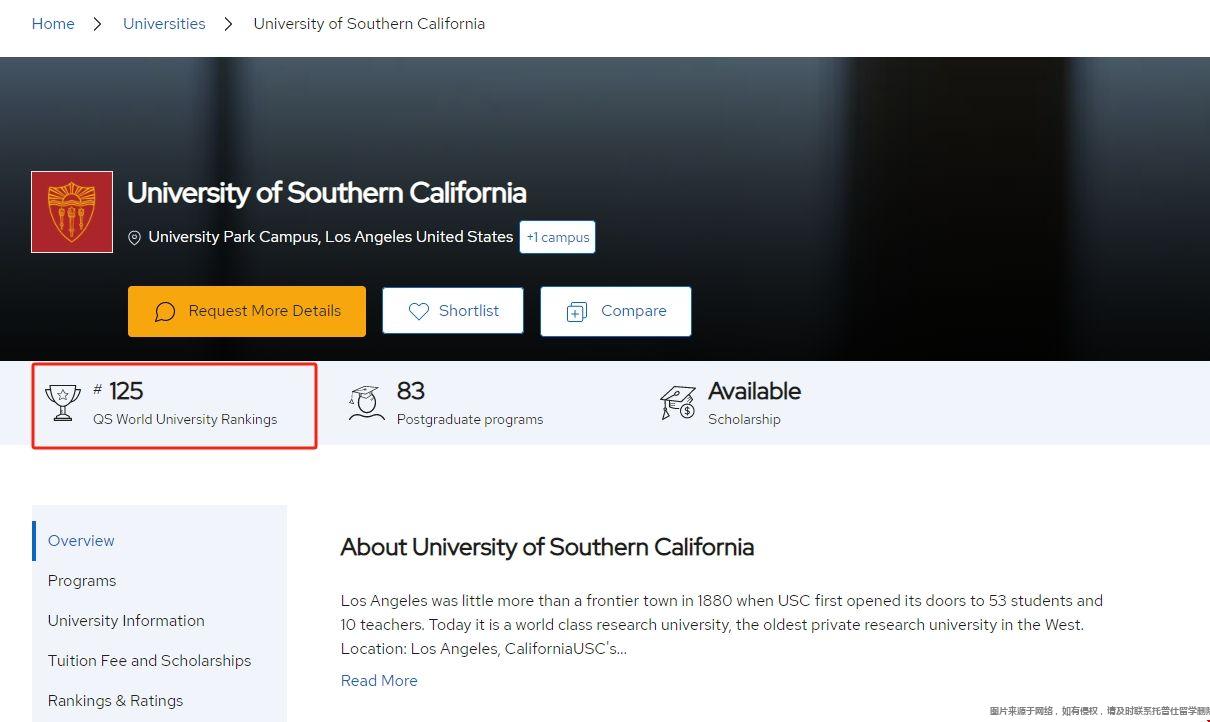This screenshot has width=1210, height=722.
Task: Click the University of Southern California banner title
Action: coord(327,192)
